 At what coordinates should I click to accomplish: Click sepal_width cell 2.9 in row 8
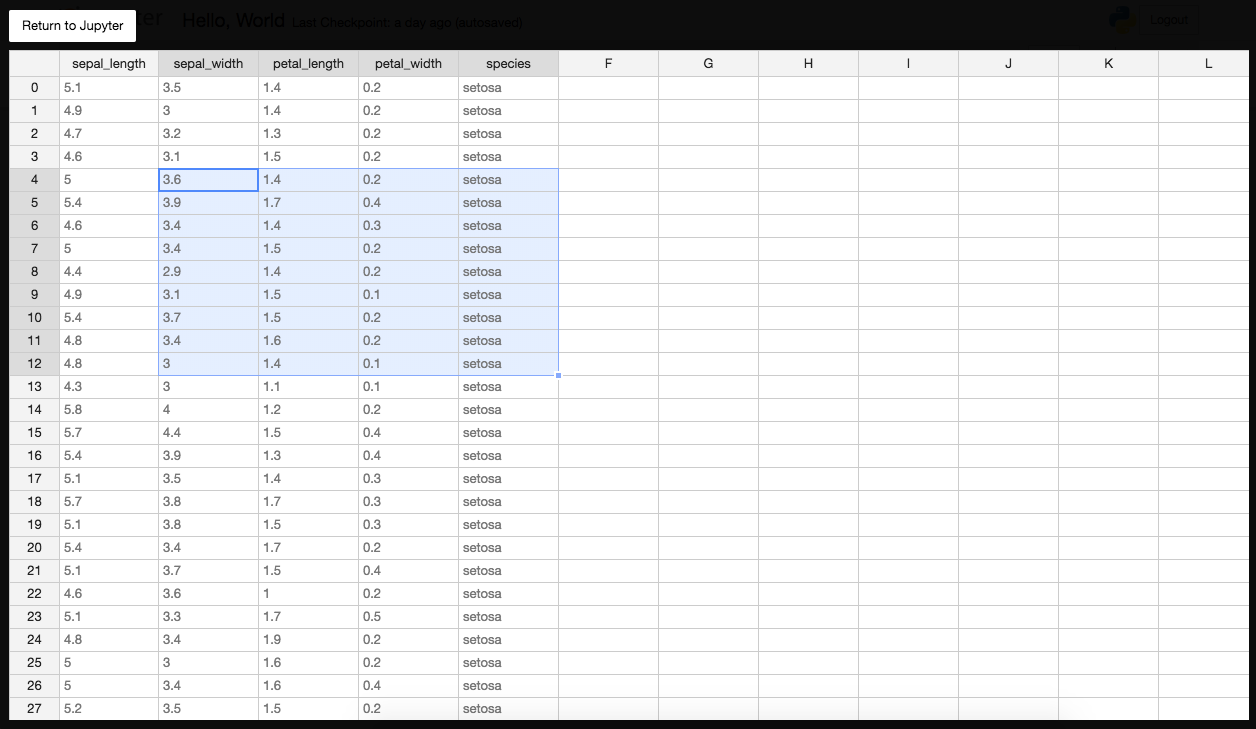click(x=209, y=272)
